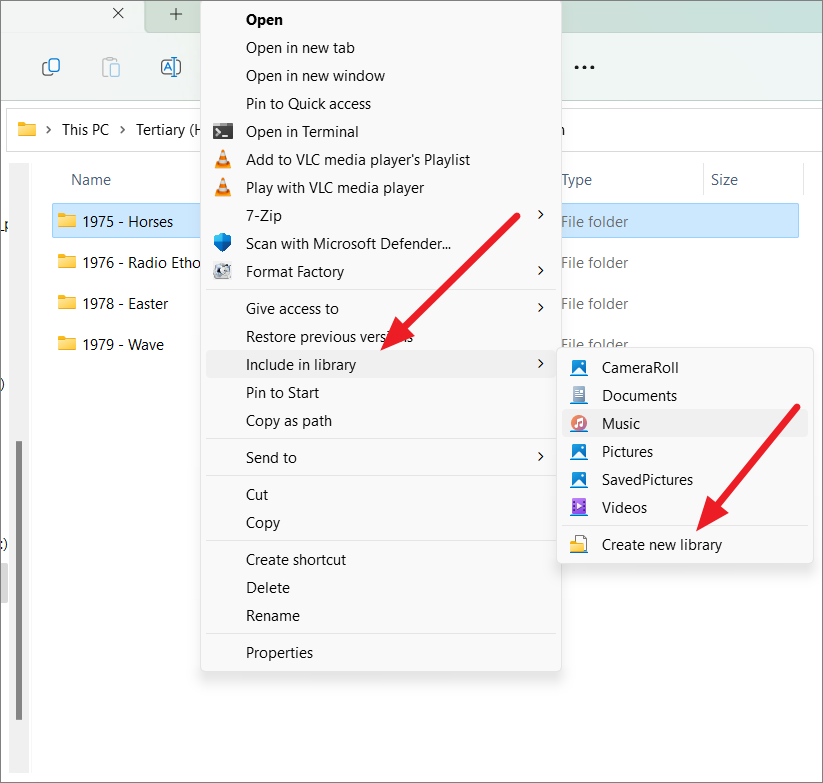Go to Tertiary drive in breadcrumb
The width and height of the screenshot is (823, 783).
click(x=168, y=130)
